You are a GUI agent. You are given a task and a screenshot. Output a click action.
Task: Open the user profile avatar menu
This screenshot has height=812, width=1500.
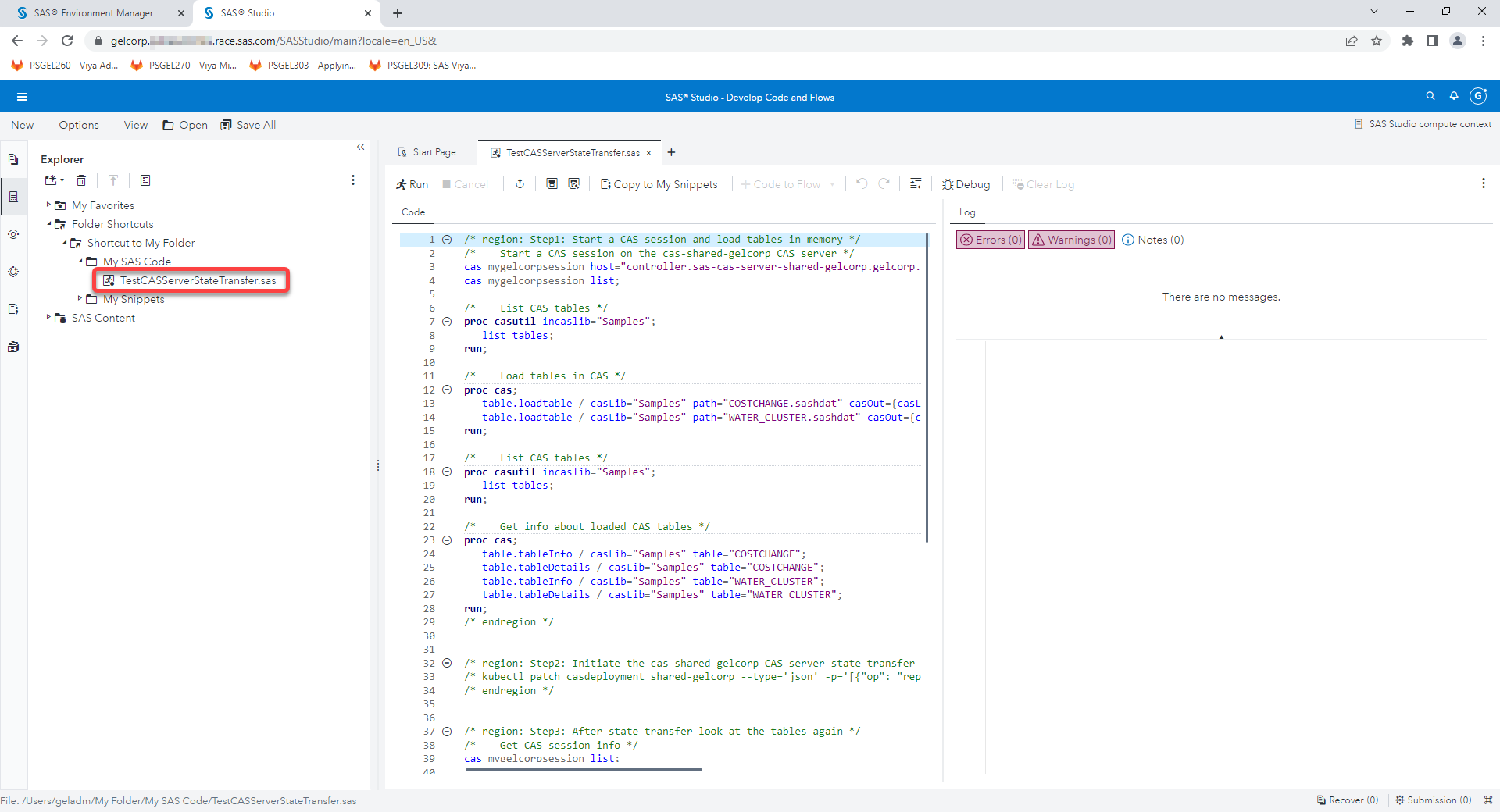[x=1478, y=96]
